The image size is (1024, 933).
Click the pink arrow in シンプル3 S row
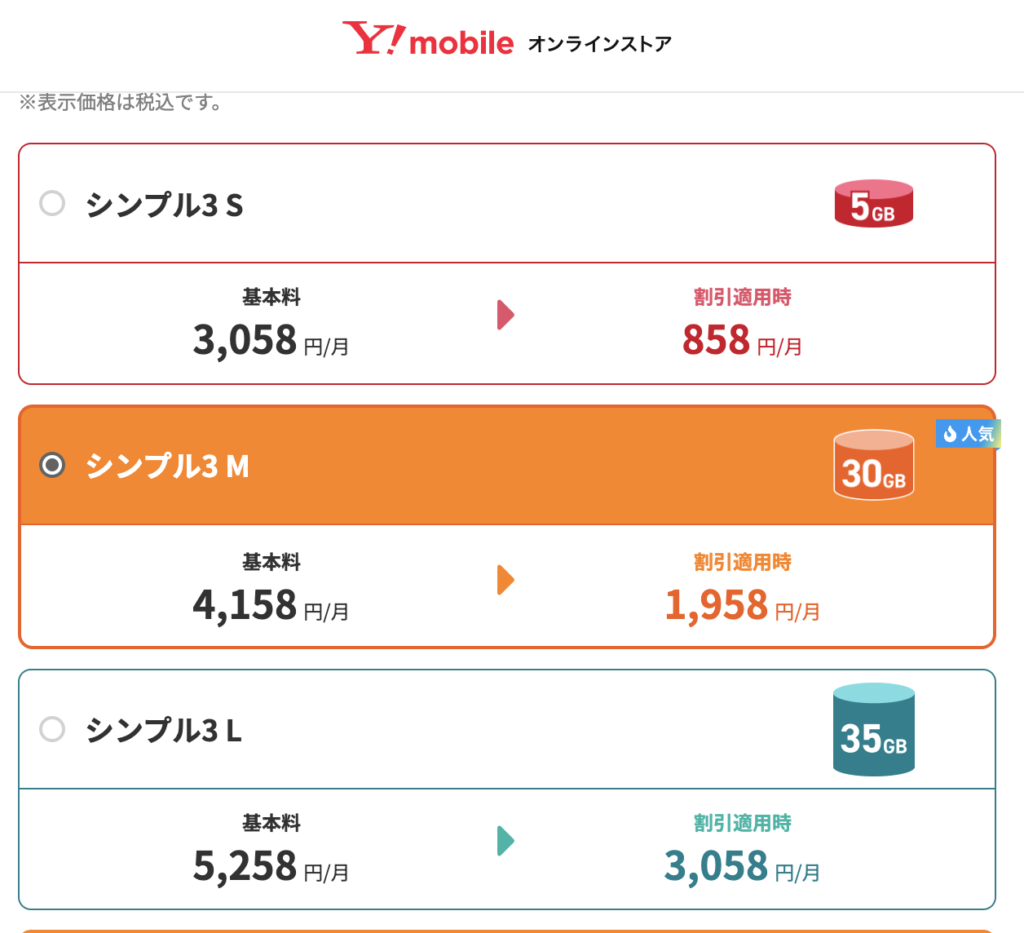coord(505,315)
